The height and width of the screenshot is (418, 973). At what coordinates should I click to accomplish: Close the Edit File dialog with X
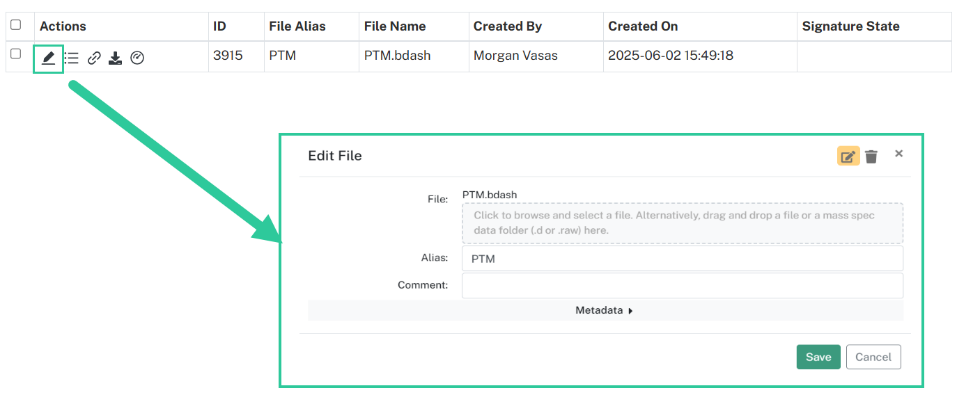pos(899,153)
